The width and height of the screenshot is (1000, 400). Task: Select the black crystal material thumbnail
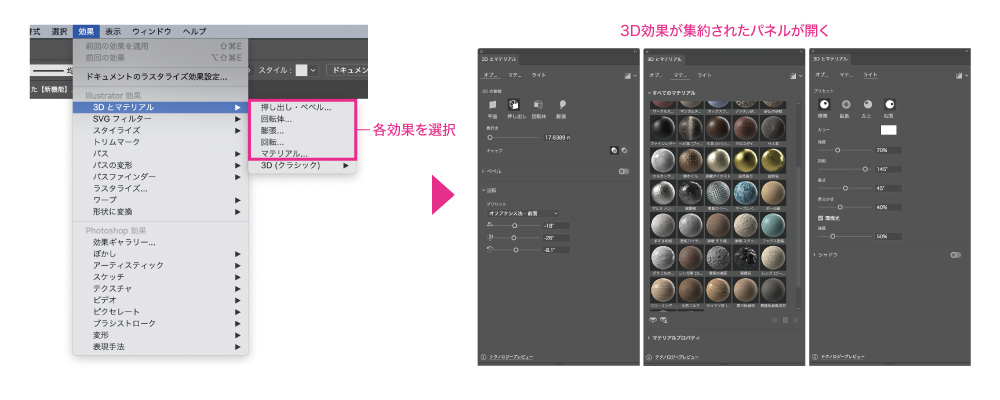[x=745, y=257]
